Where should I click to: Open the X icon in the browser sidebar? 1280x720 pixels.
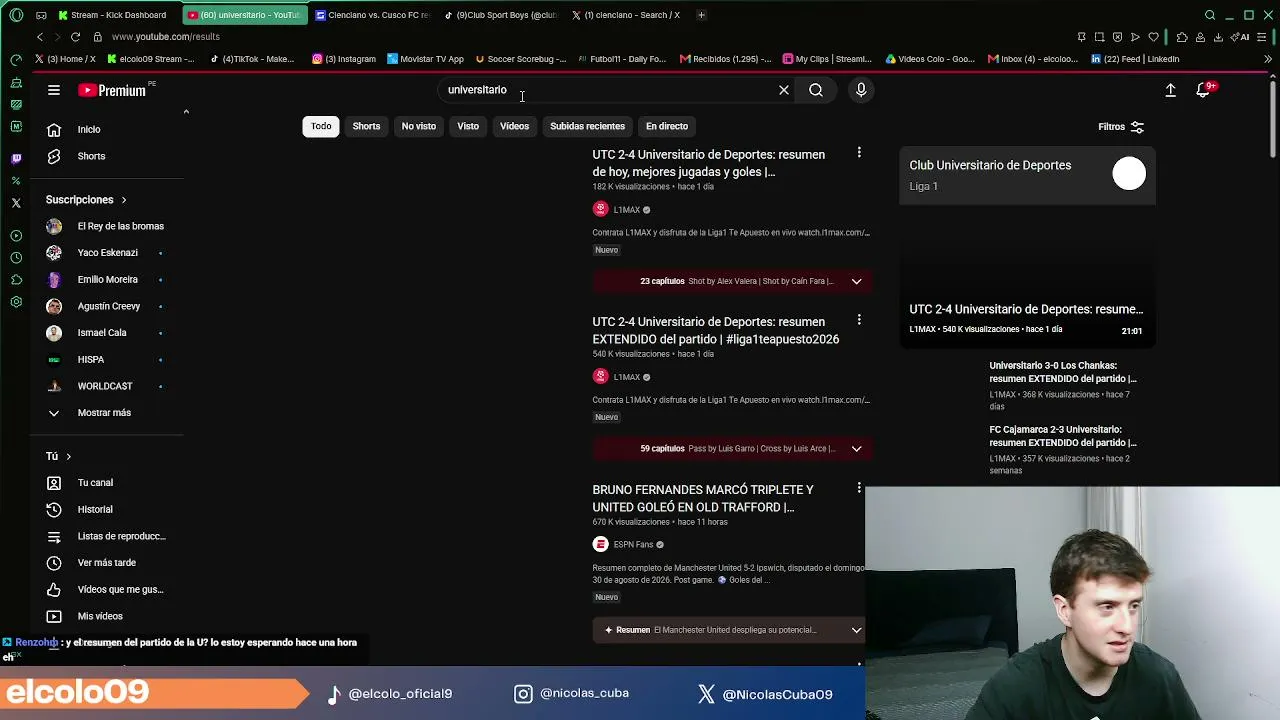(16, 203)
